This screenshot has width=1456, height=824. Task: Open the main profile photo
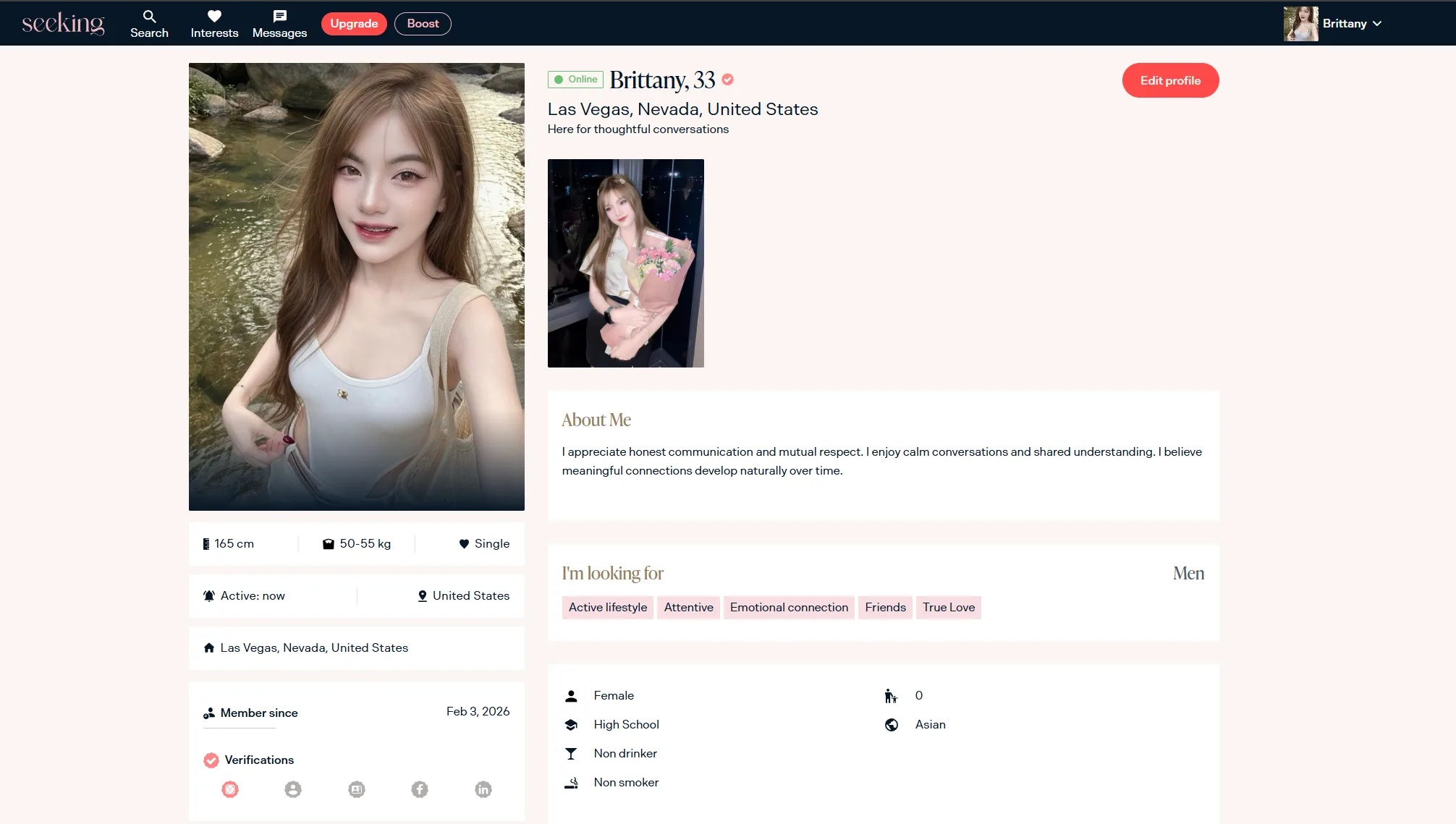coord(356,286)
